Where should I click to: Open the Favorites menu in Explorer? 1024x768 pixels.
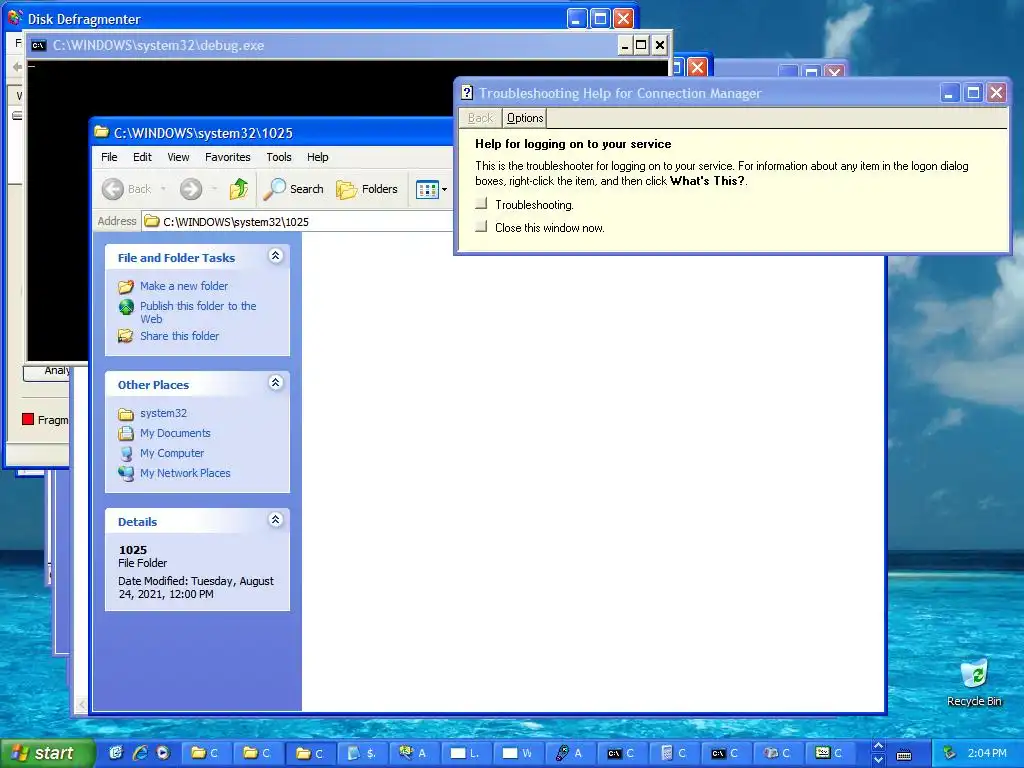pyautogui.click(x=227, y=157)
